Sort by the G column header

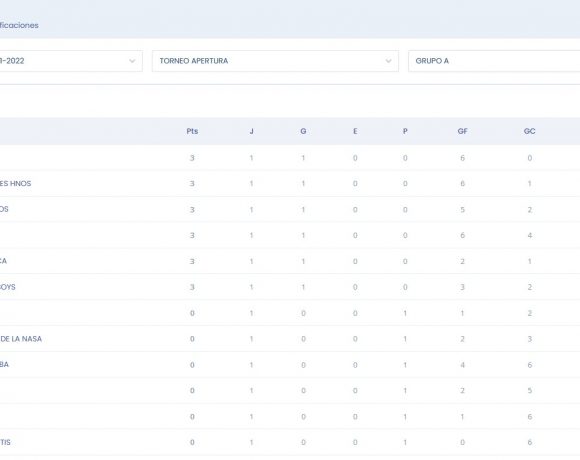[303, 131]
